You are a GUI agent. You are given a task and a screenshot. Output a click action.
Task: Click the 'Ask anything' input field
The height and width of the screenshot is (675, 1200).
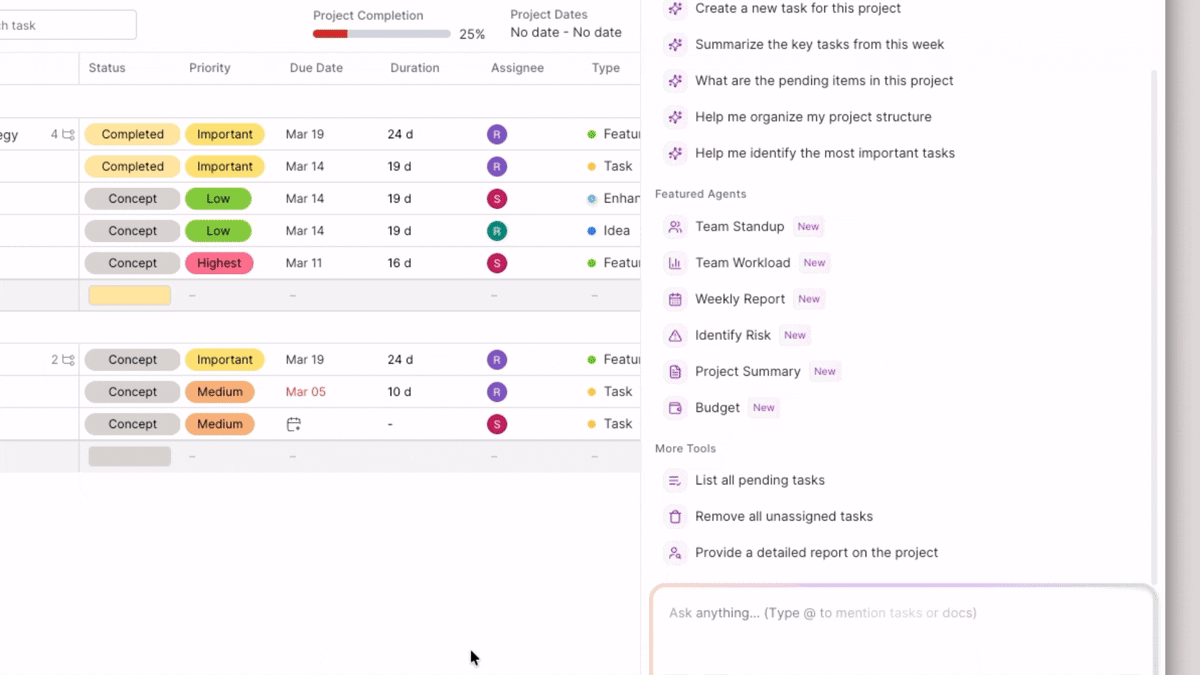(900, 613)
